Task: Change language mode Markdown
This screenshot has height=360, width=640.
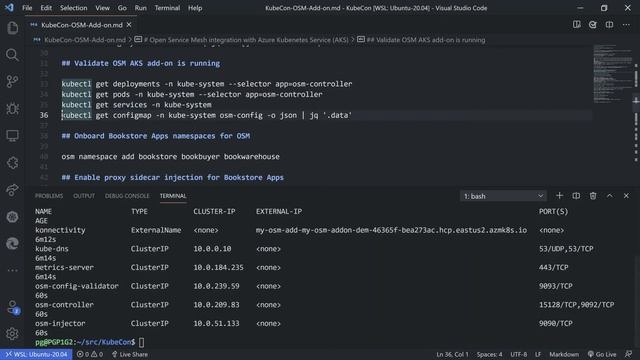Action: 564,354
